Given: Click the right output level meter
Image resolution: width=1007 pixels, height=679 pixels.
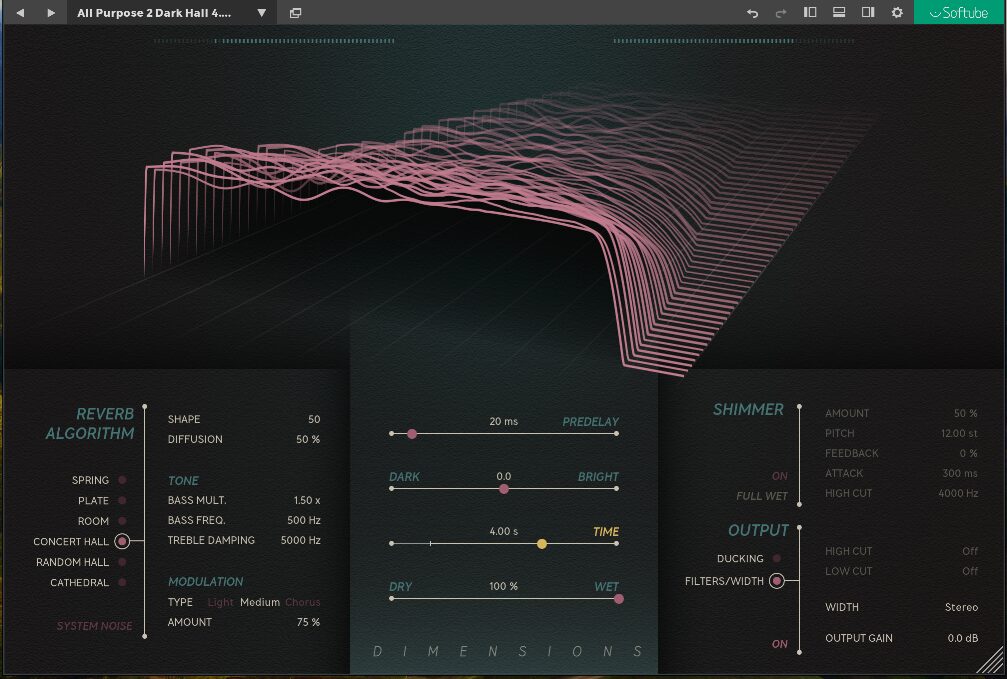Looking at the screenshot, I should (x=733, y=41).
